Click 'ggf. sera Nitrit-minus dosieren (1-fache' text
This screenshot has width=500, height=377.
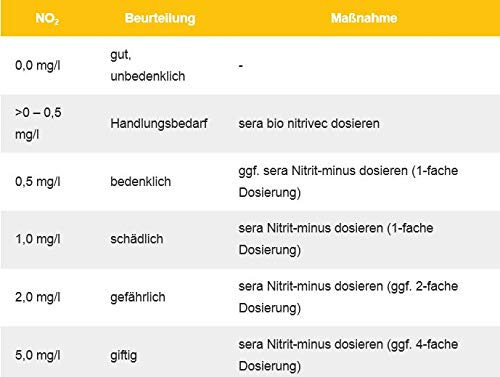(348, 171)
